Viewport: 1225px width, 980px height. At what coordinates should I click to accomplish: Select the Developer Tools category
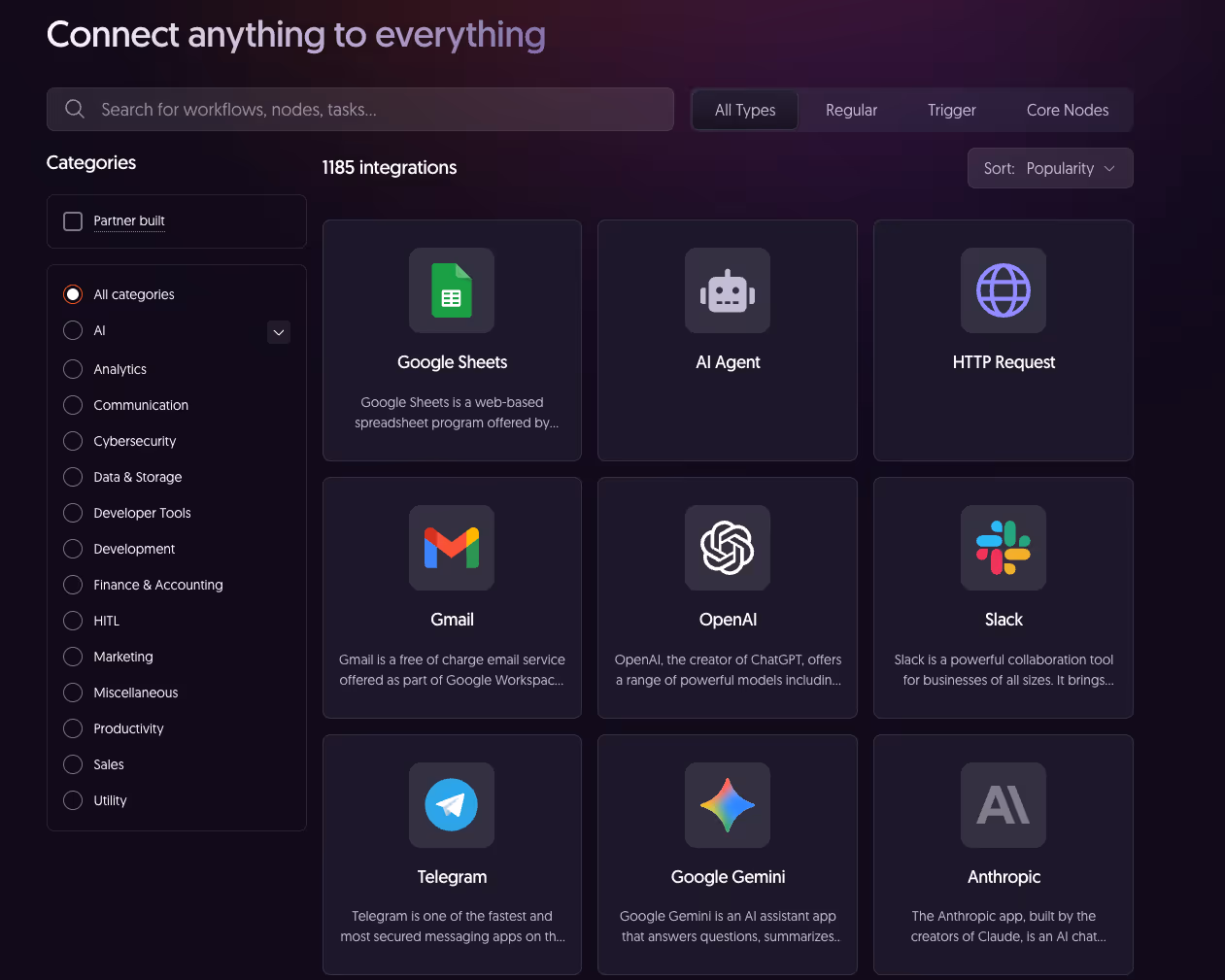[73, 513]
